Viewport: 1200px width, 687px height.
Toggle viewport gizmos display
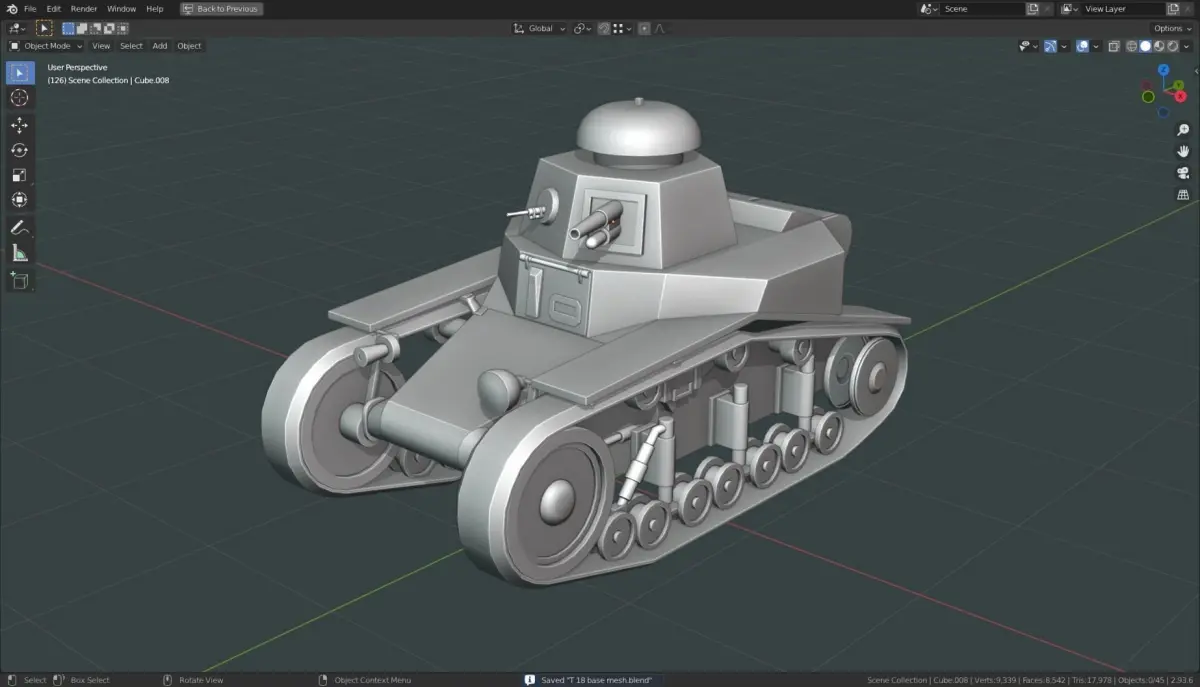(1051, 46)
